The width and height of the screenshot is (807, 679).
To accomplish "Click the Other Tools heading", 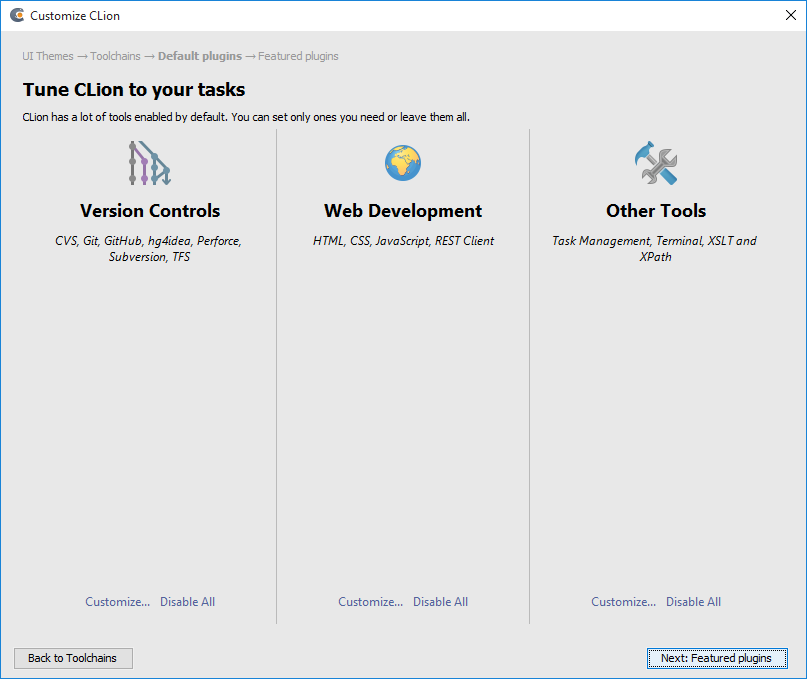I will tap(656, 211).
